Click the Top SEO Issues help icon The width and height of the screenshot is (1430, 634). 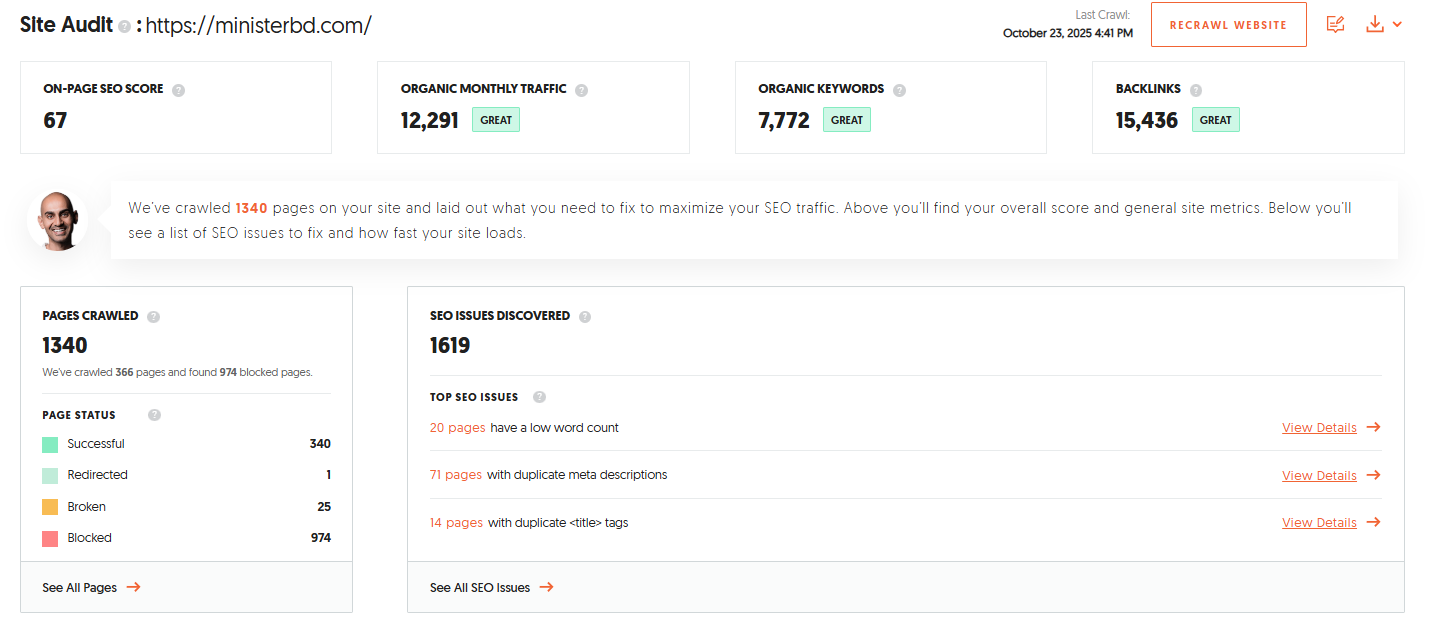point(539,397)
